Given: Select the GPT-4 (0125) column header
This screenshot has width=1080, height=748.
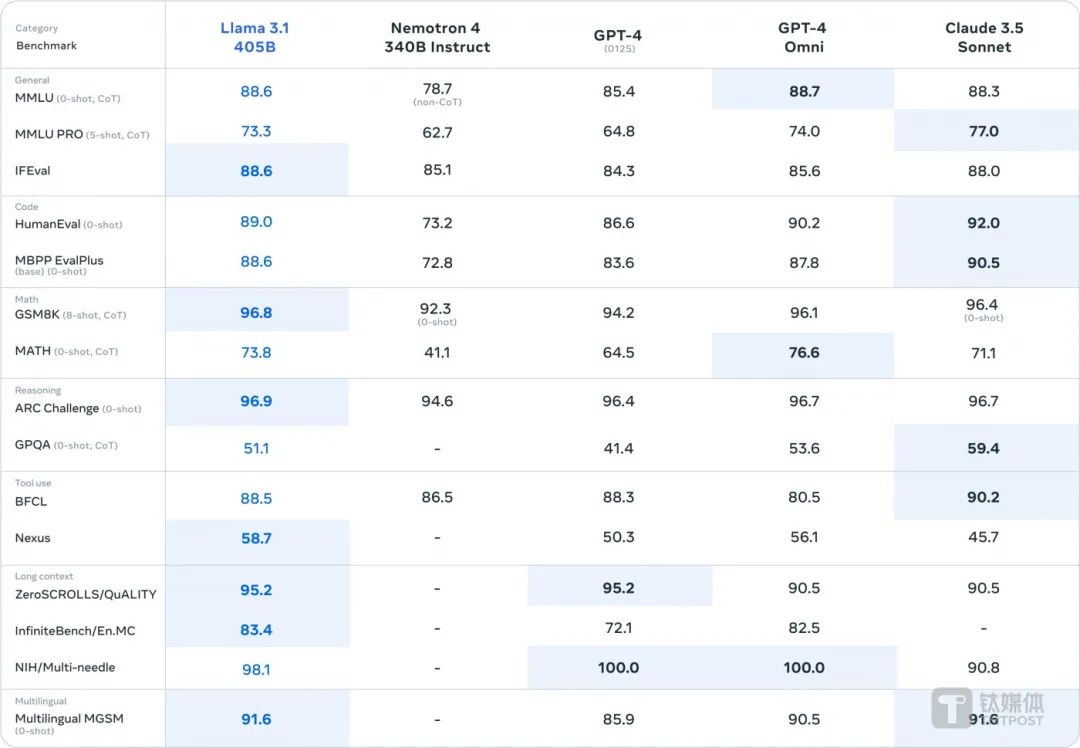Looking at the screenshot, I should coord(618,39).
